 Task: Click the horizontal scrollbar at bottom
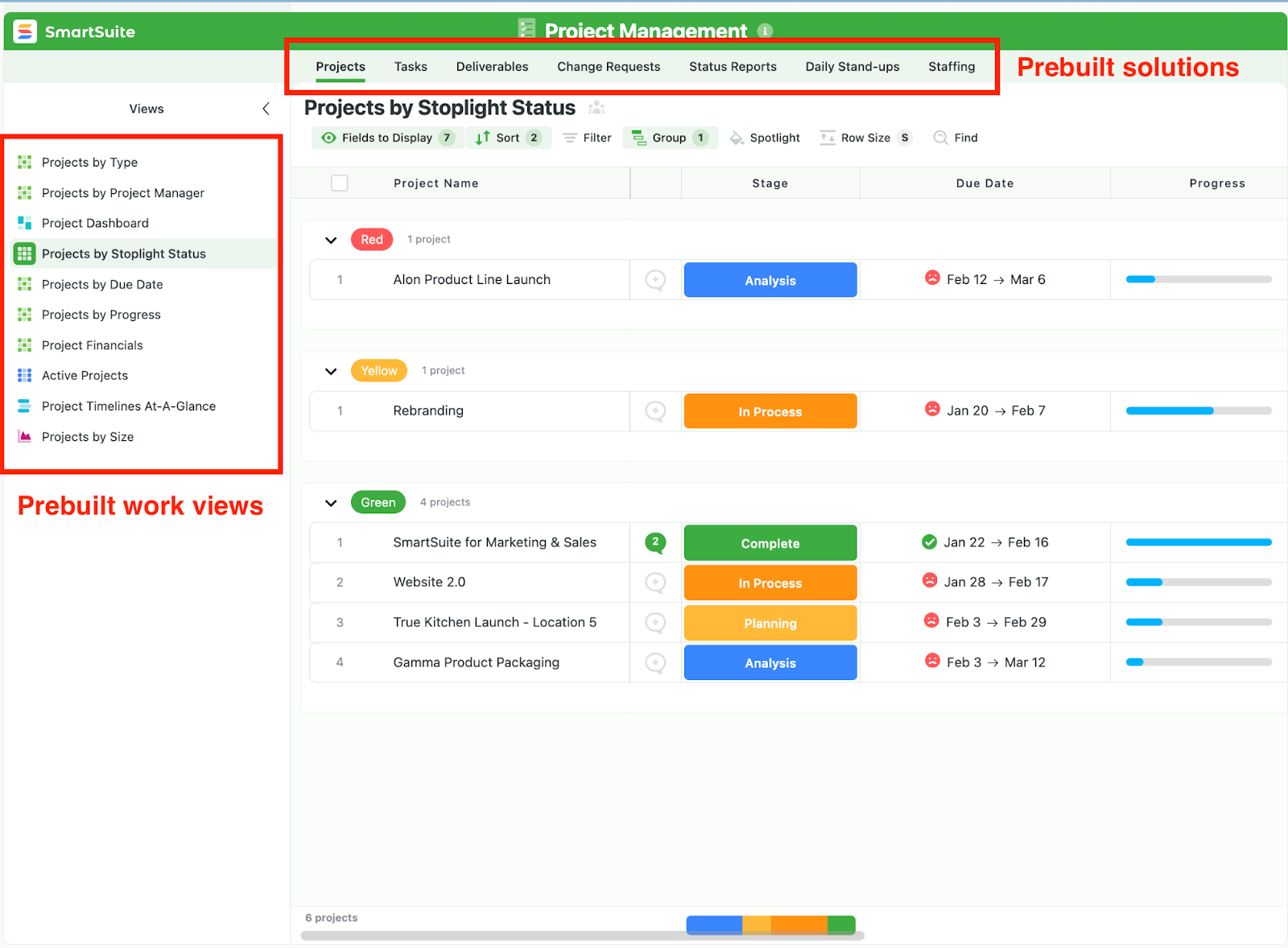coord(582,936)
